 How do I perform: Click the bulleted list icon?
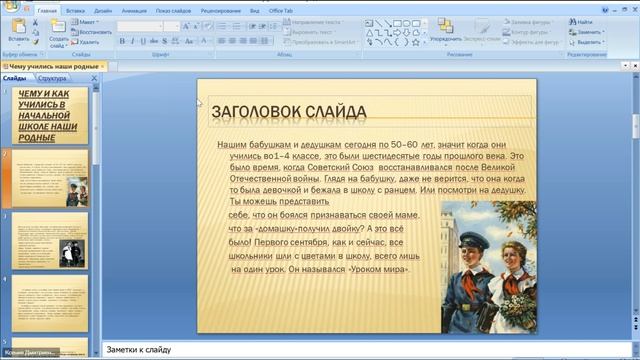pyautogui.click(x=222, y=27)
